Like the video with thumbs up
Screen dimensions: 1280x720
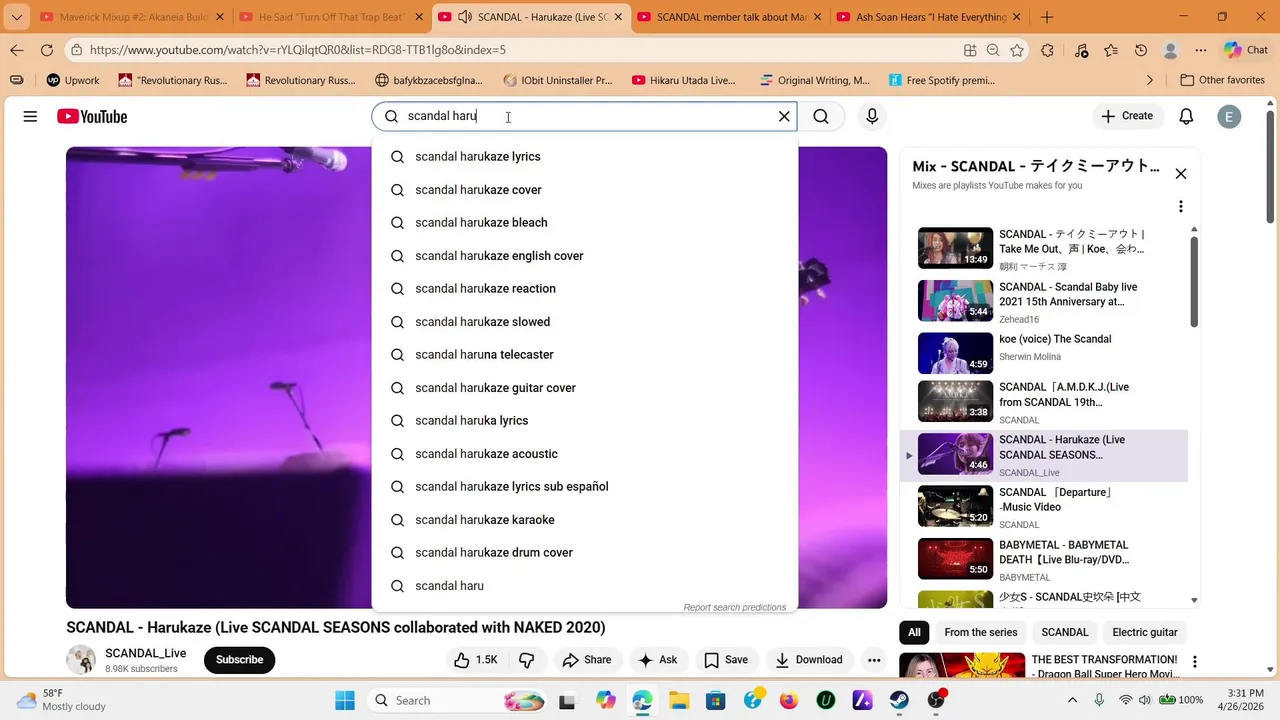[x=476, y=660]
